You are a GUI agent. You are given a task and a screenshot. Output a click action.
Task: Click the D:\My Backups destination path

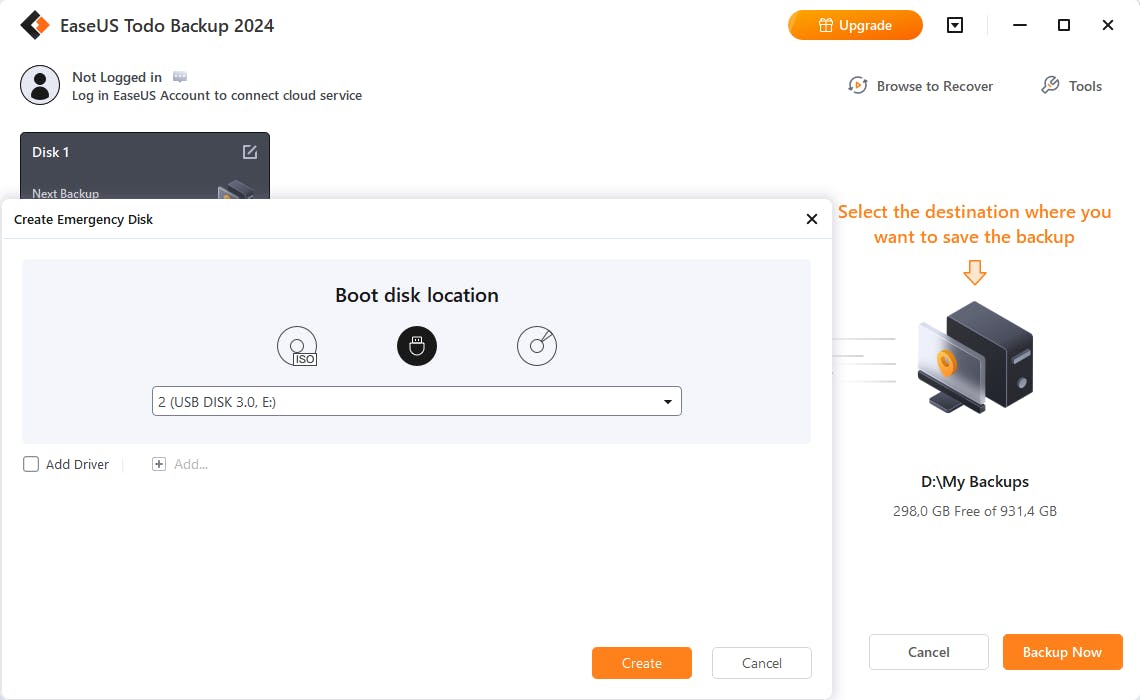tap(975, 481)
